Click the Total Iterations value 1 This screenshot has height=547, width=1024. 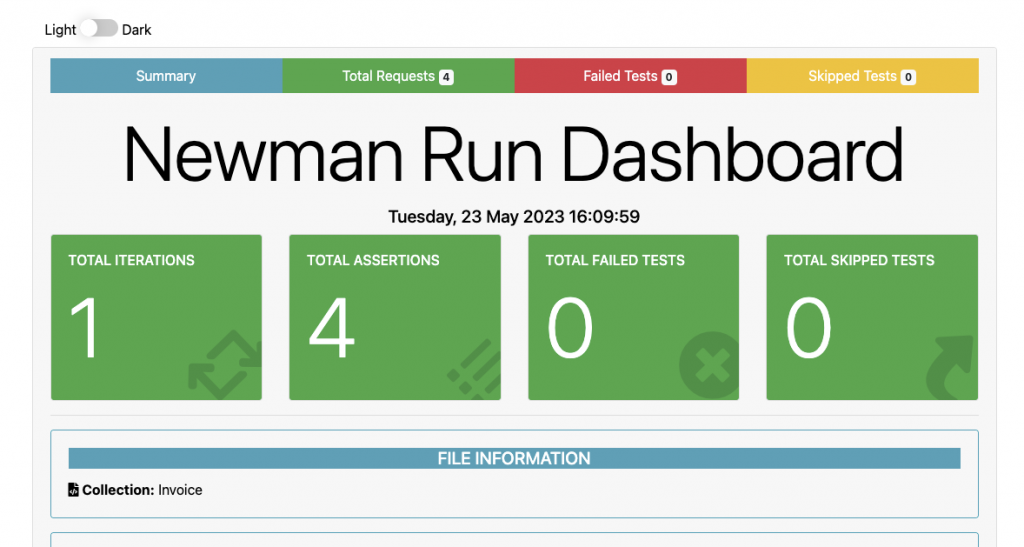(86, 328)
